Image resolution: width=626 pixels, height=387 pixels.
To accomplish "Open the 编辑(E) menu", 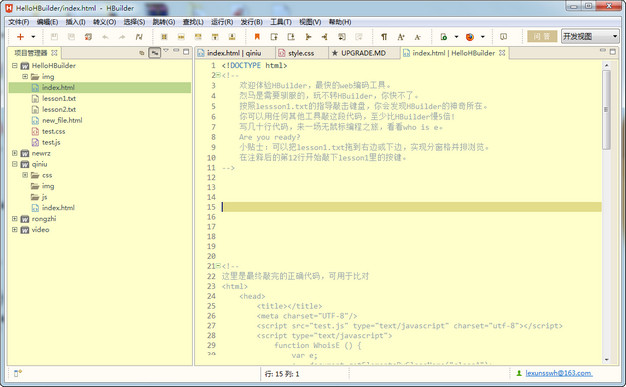I will click(x=47, y=22).
